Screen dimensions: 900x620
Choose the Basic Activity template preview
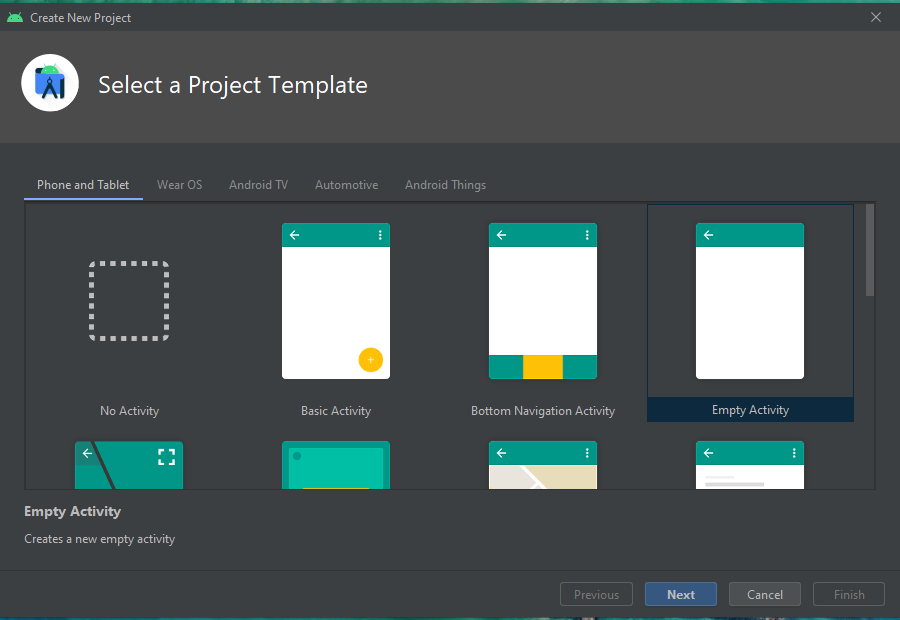pos(336,301)
